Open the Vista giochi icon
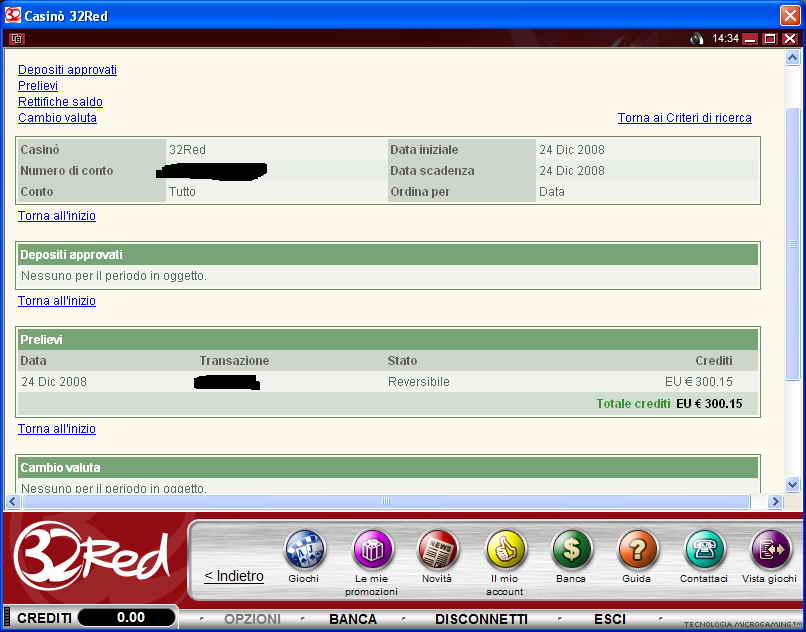The height and width of the screenshot is (632, 806). pos(770,551)
